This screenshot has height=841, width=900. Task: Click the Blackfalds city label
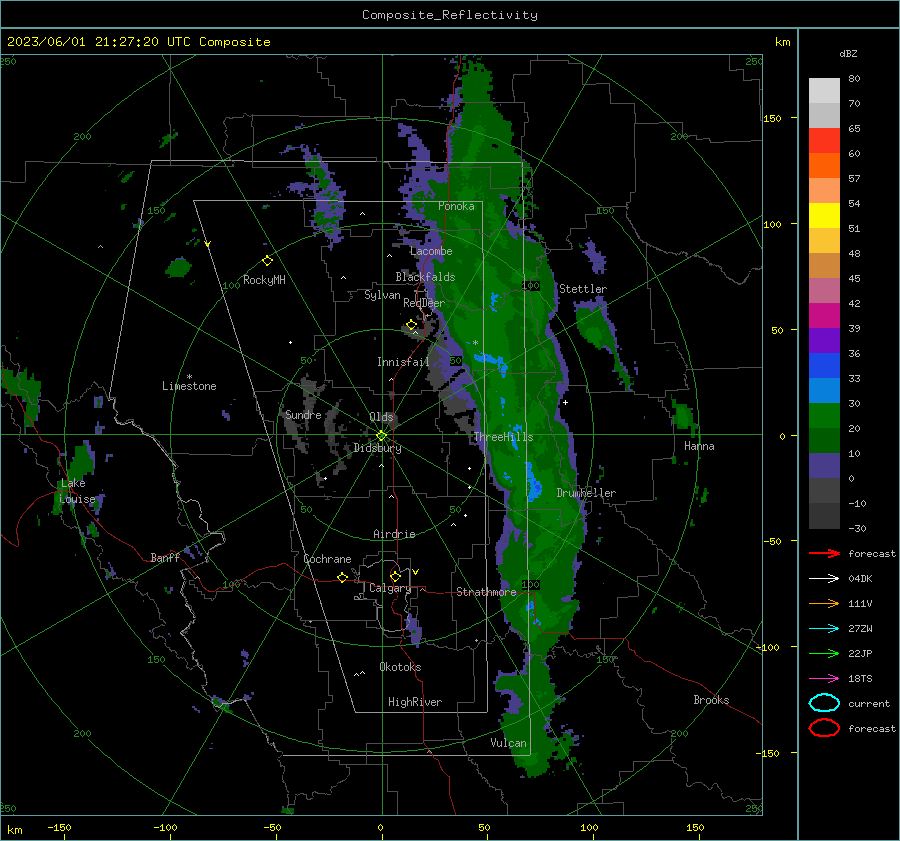(x=425, y=277)
